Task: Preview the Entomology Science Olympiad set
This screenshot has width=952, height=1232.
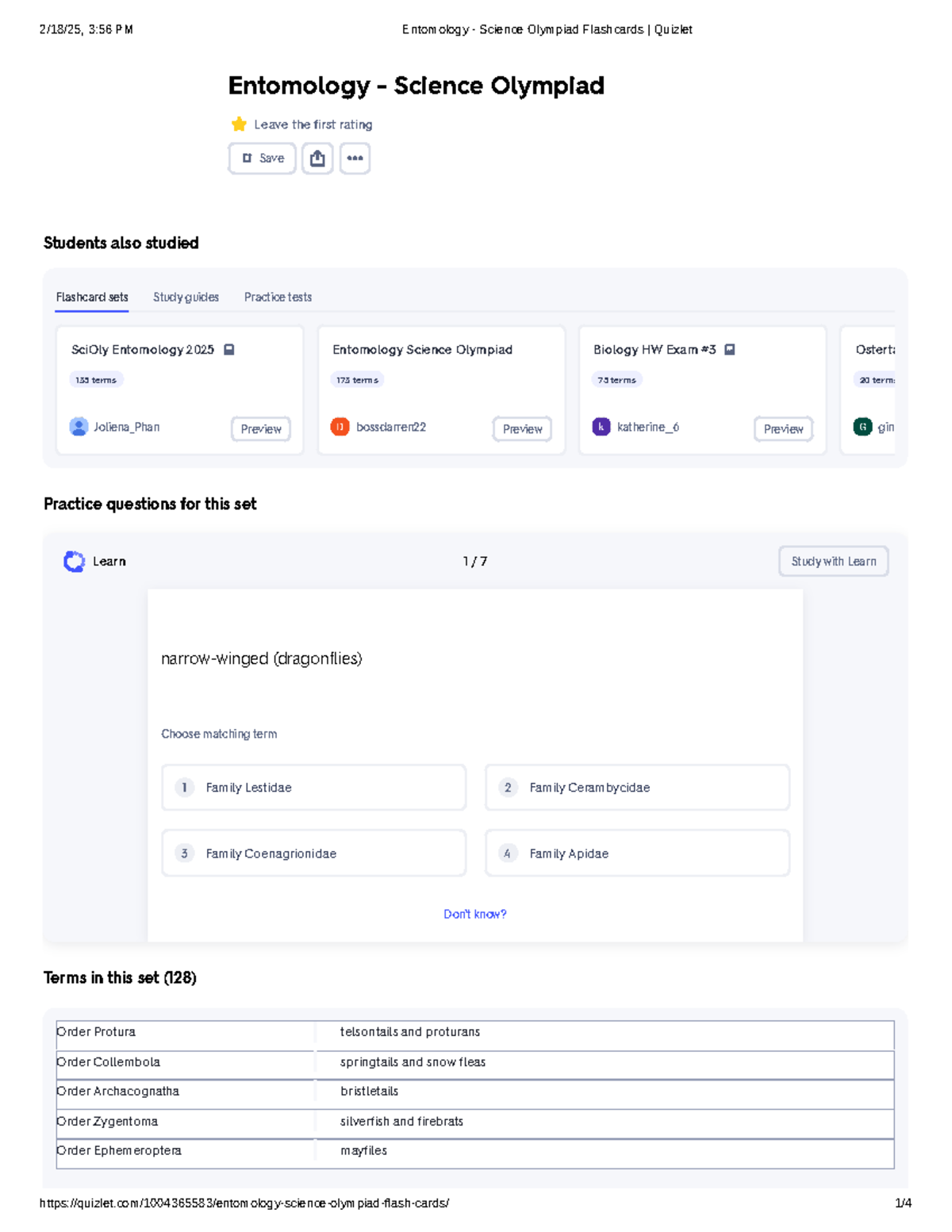Action: click(522, 429)
